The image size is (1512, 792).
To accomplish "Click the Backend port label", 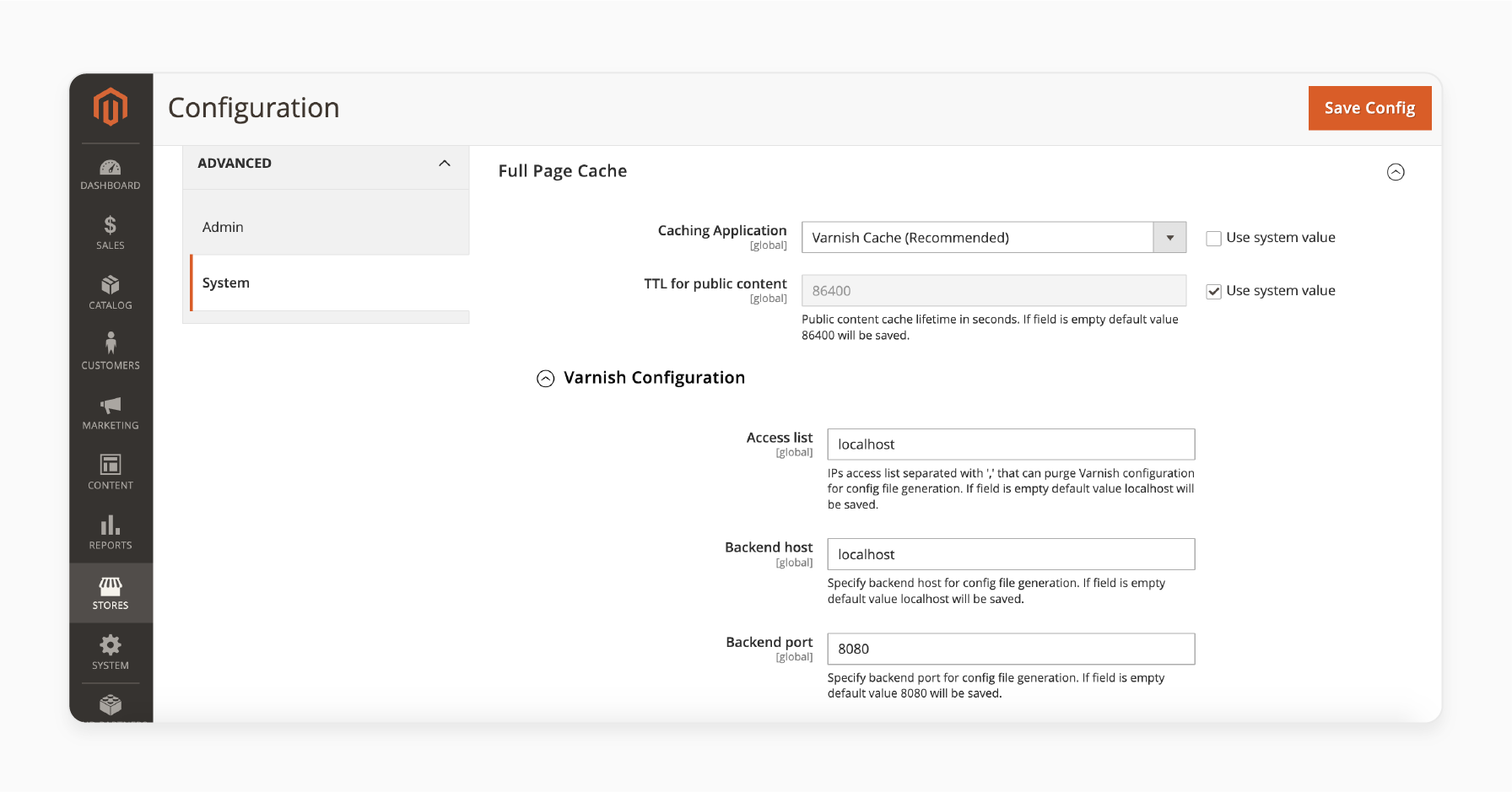I will 769,642.
